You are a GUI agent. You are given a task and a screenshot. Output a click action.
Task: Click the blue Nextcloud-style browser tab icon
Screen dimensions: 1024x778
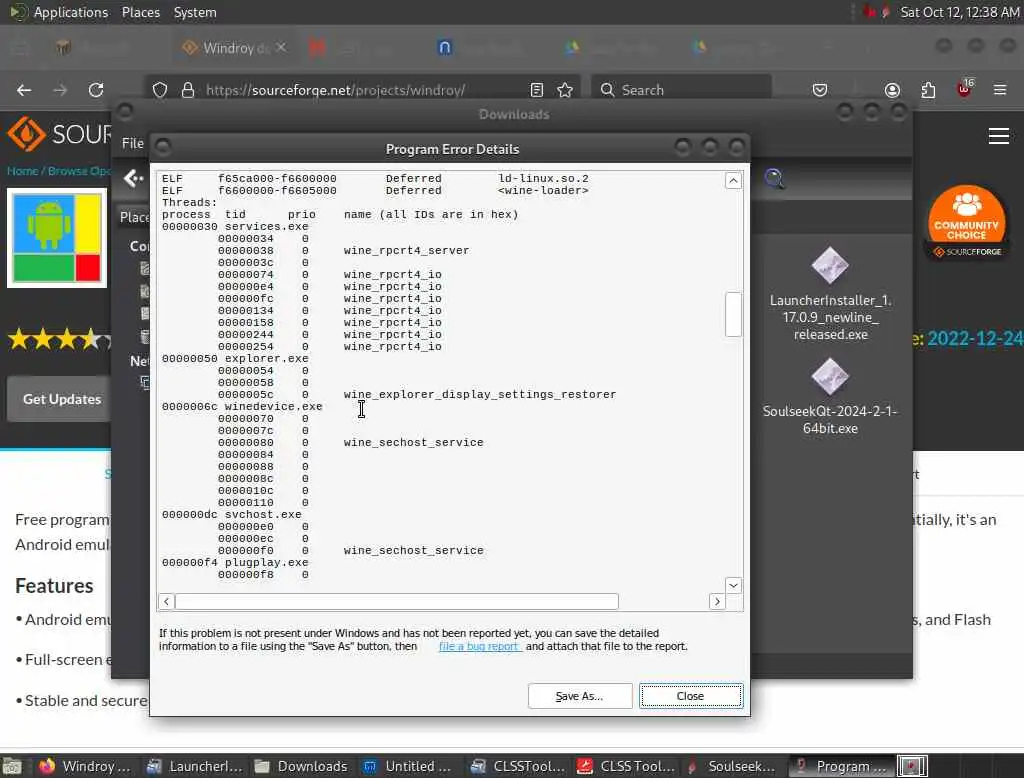pyautogui.click(x=444, y=47)
